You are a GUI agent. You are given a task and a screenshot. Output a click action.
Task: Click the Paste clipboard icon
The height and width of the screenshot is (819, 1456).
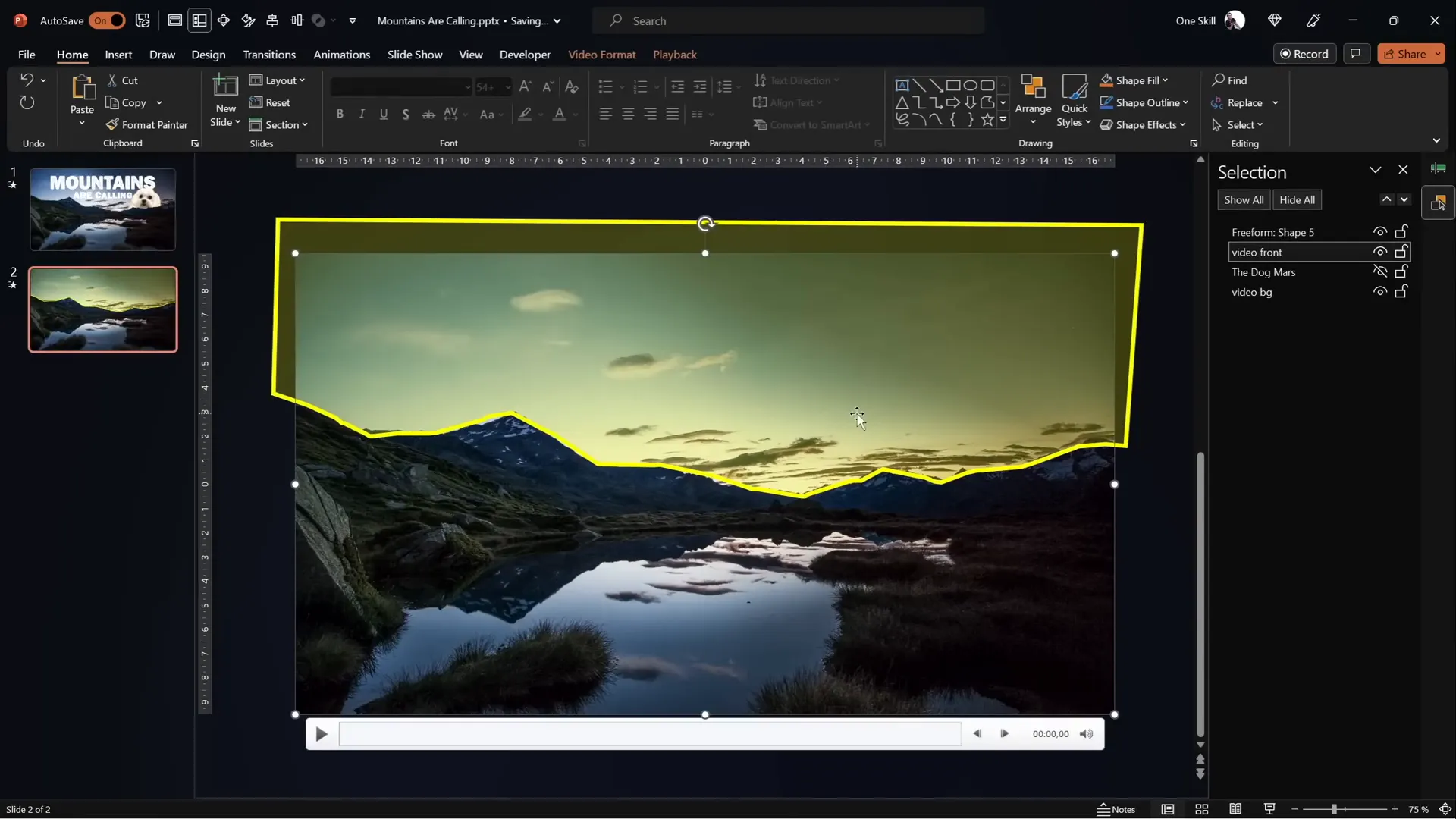point(82,88)
